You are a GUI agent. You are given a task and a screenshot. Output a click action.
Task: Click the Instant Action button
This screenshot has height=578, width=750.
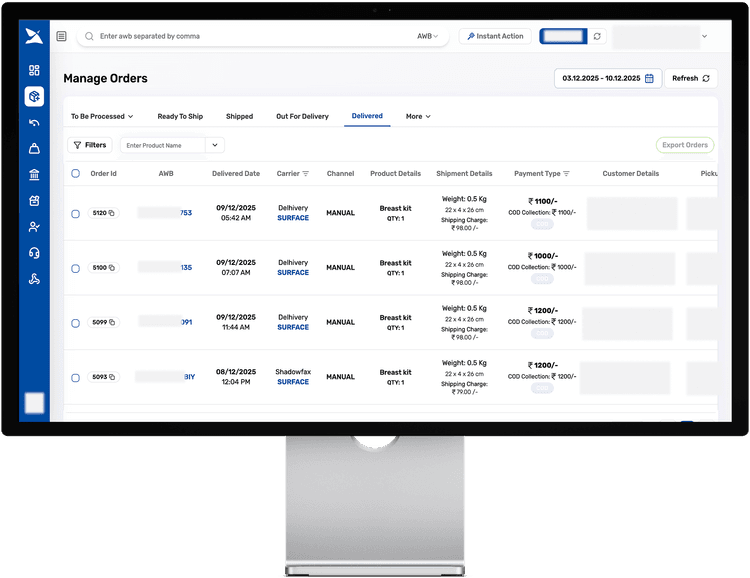pyautogui.click(x=495, y=36)
